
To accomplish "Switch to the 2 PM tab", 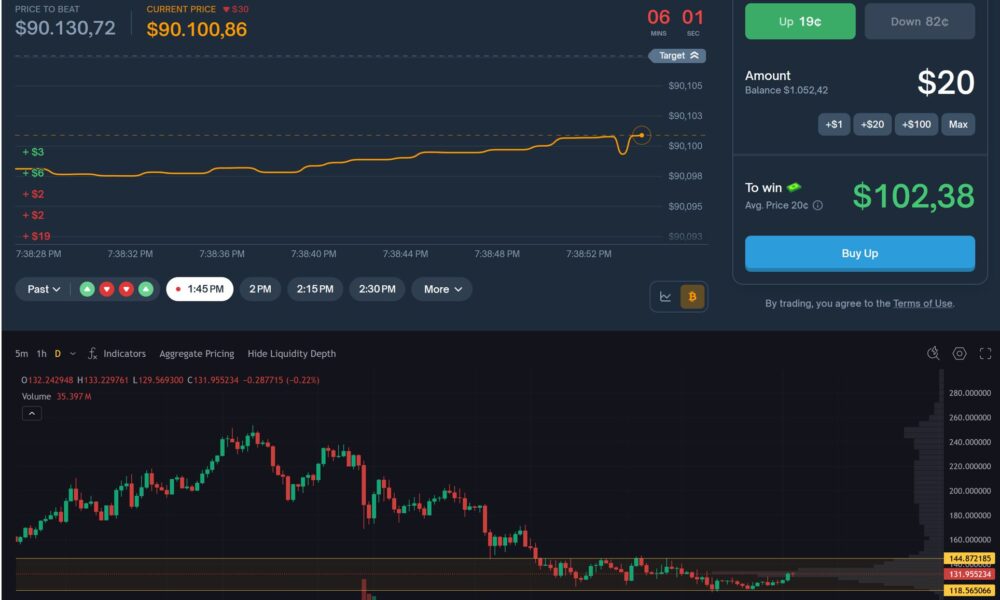I will tap(260, 289).
